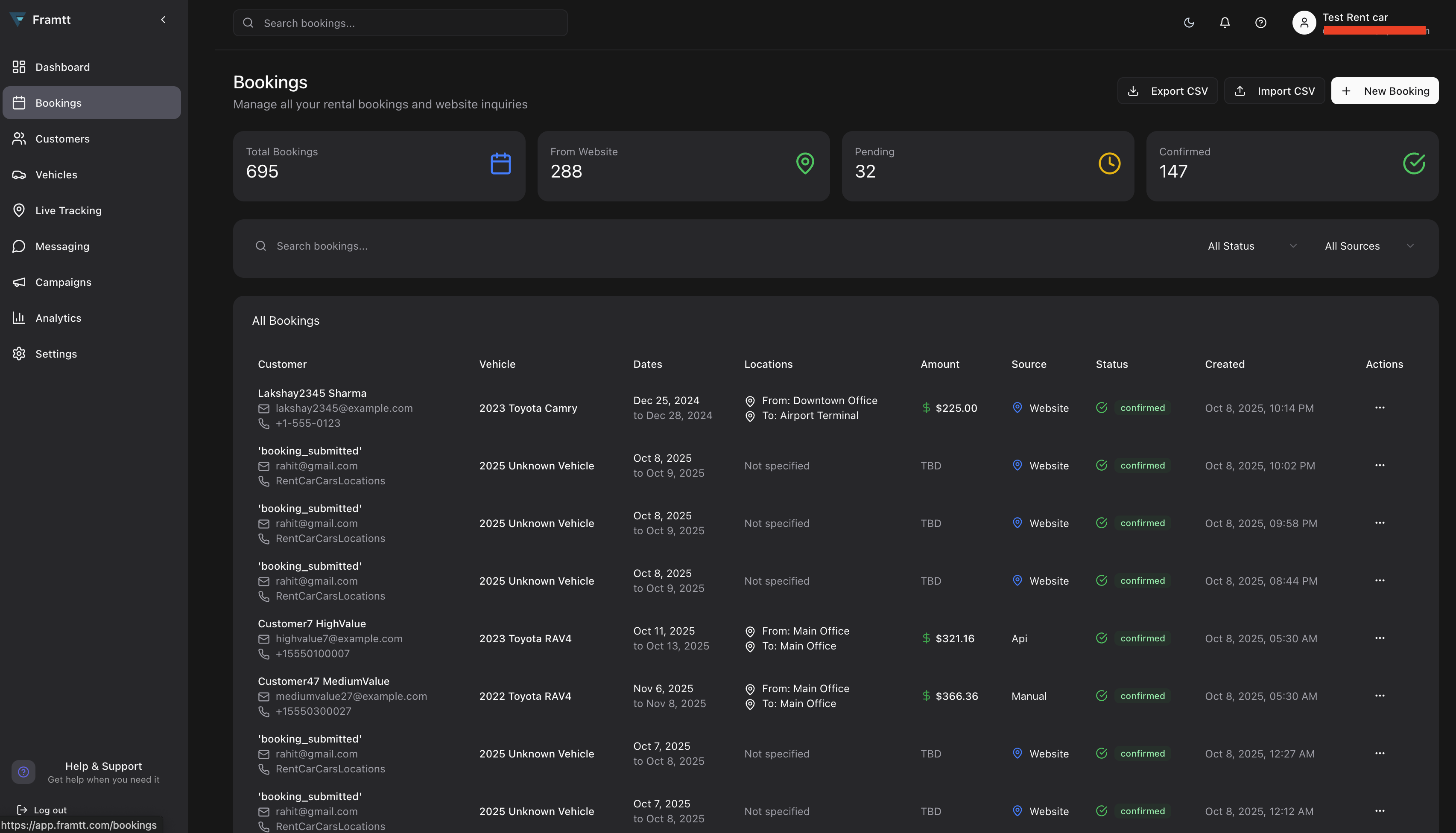1456x833 pixels.
Task: Open the Messaging icon
Action: pyautogui.click(x=19, y=246)
